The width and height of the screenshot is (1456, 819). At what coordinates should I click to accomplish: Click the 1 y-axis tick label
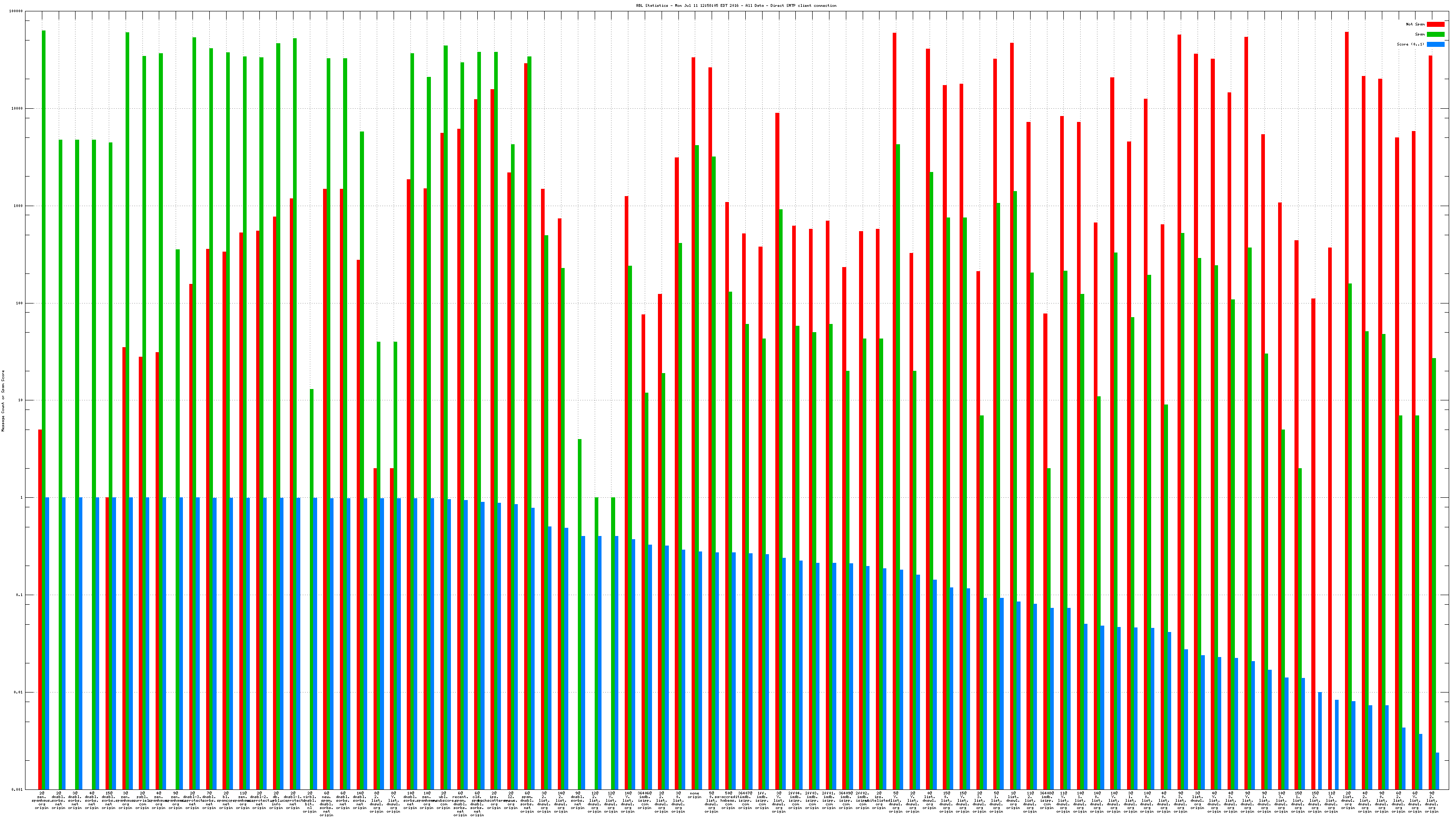[21, 497]
